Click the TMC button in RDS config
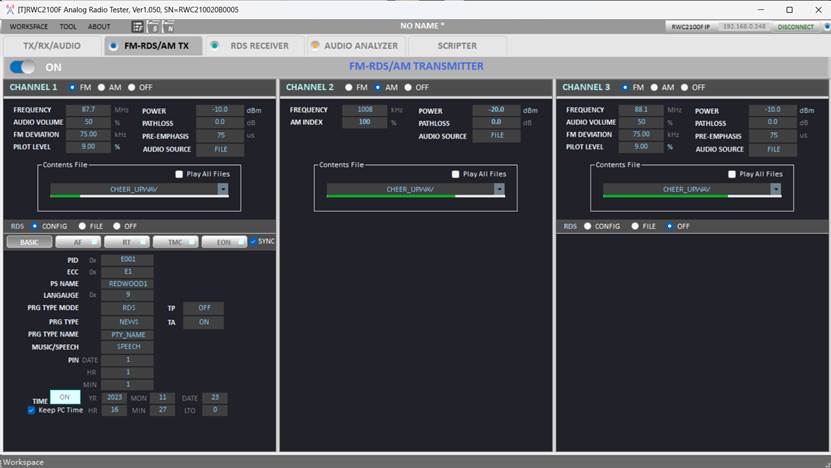 174,241
